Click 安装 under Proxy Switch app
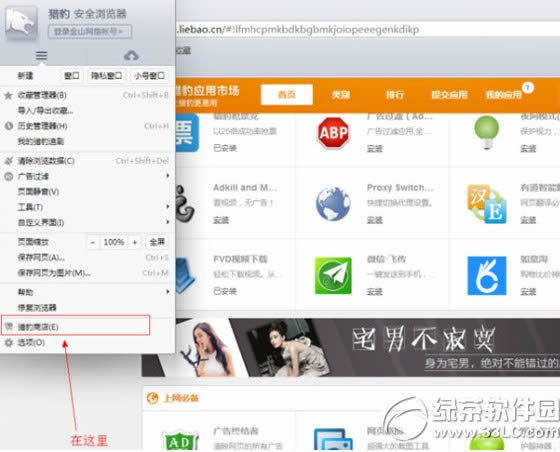The height and width of the screenshot is (452, 560). pyautogui.click(x=375, y=220)
